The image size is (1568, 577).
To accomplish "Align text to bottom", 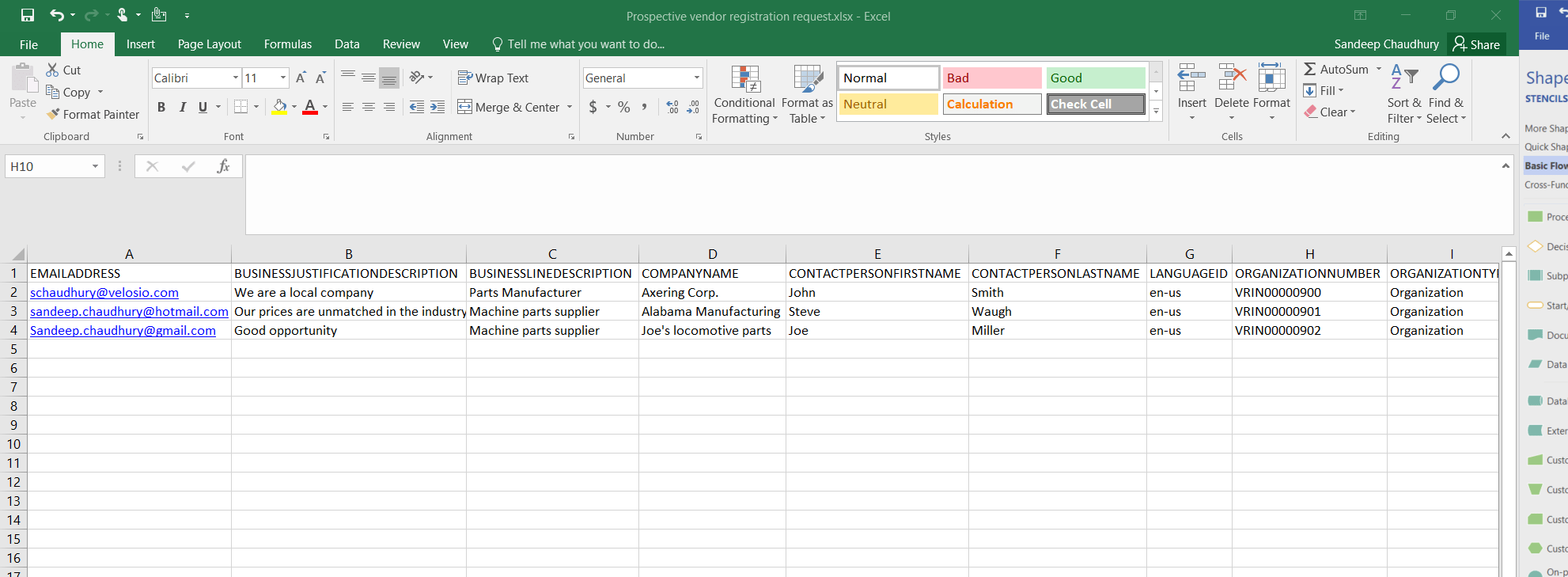I will 389,78.
